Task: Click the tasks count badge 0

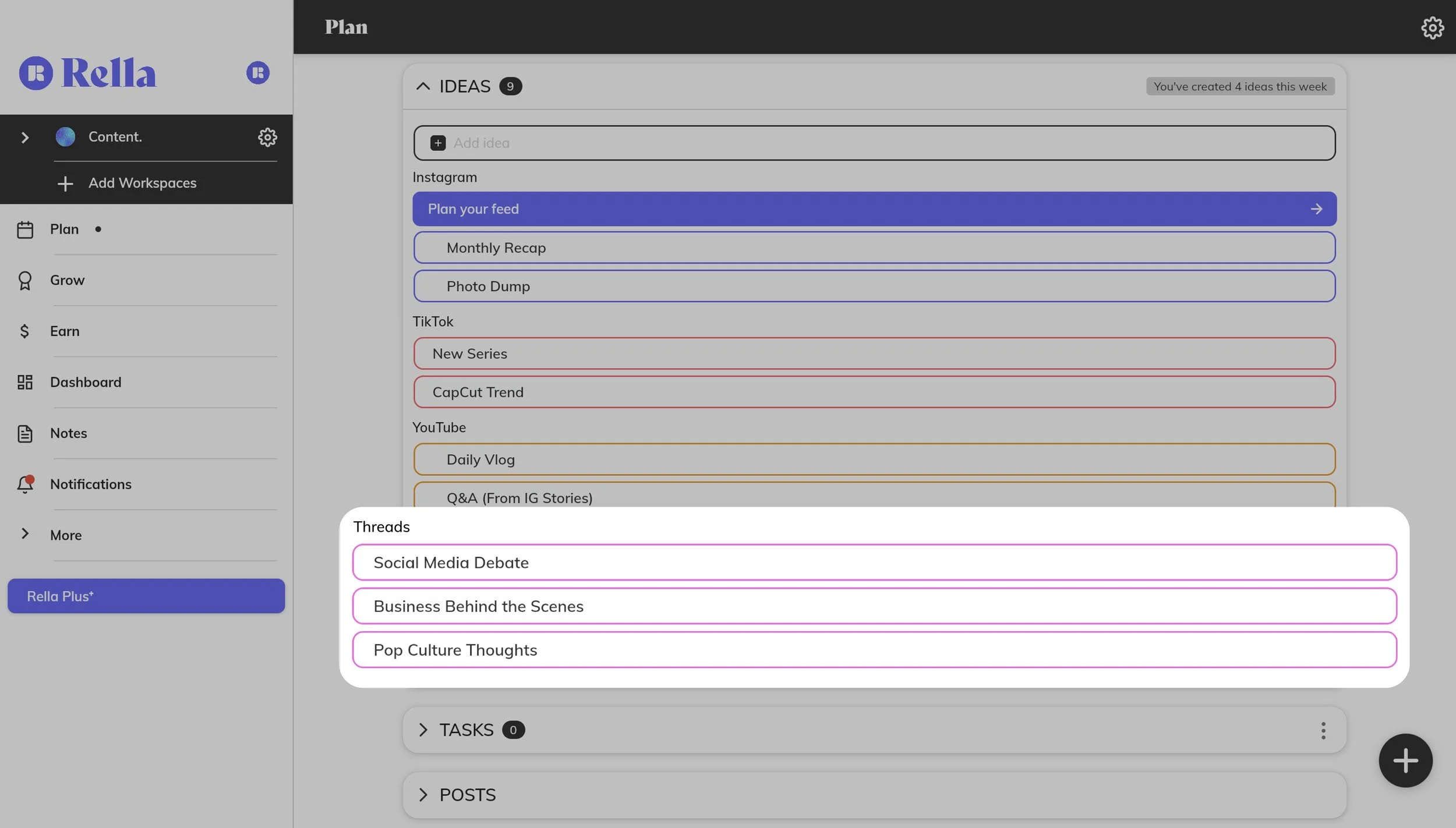Action: tap(513, 730)
